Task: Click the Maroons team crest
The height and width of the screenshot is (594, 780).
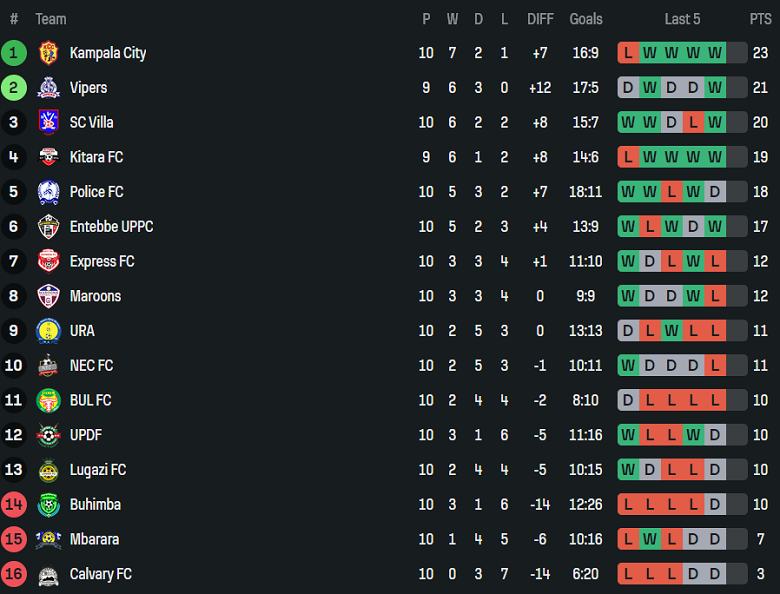Action: (47, 296)
